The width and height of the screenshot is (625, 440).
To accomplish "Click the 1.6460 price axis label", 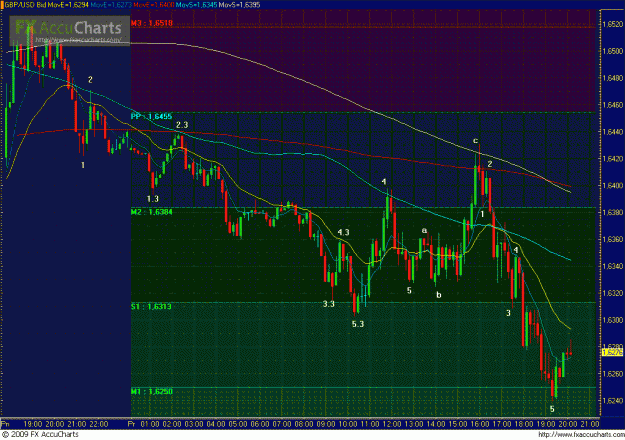I will click(x=612, y=105).
